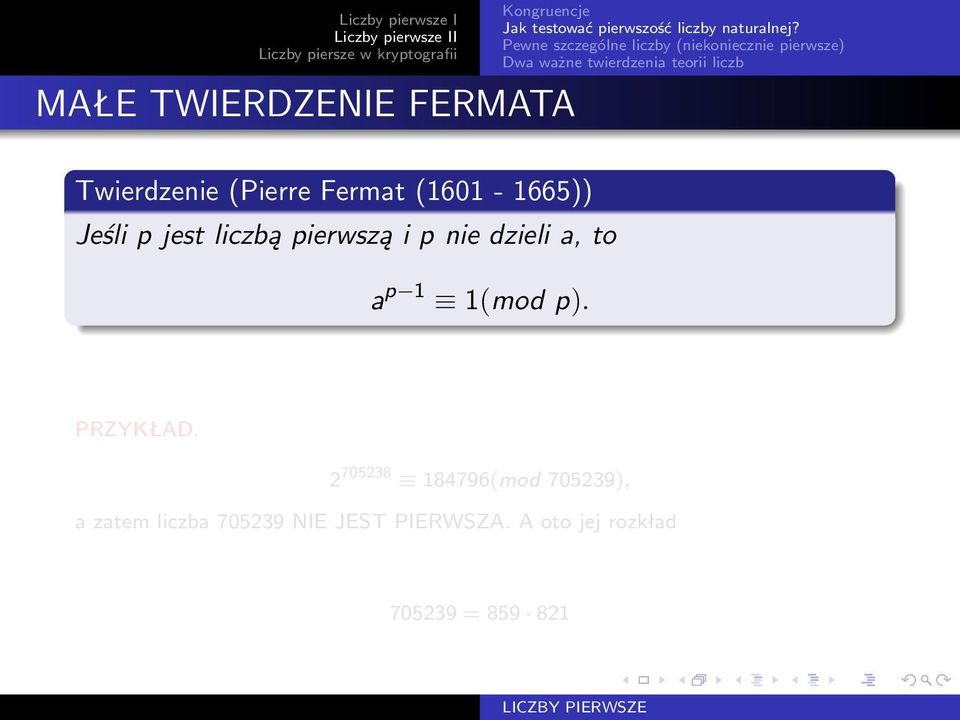
Task: Click the go forward curved arrow icon
Action: (x=943, y=680)
